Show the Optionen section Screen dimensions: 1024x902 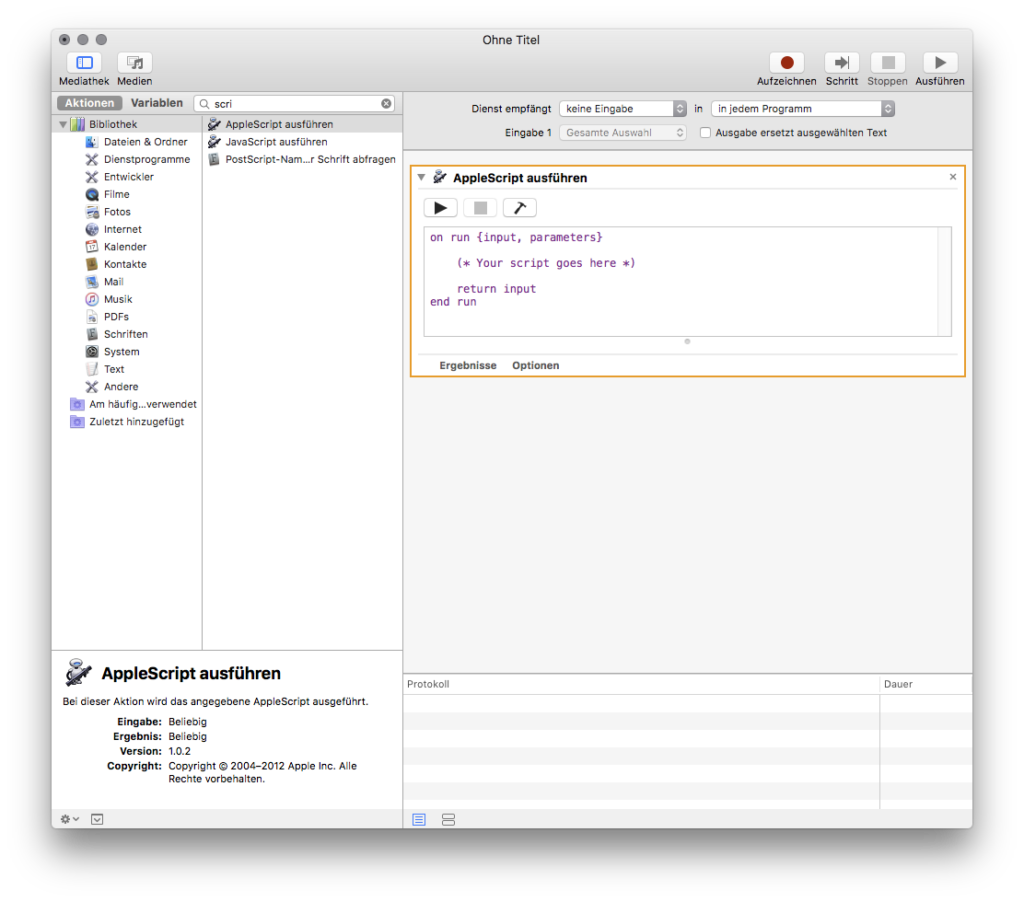coord(536,366)
